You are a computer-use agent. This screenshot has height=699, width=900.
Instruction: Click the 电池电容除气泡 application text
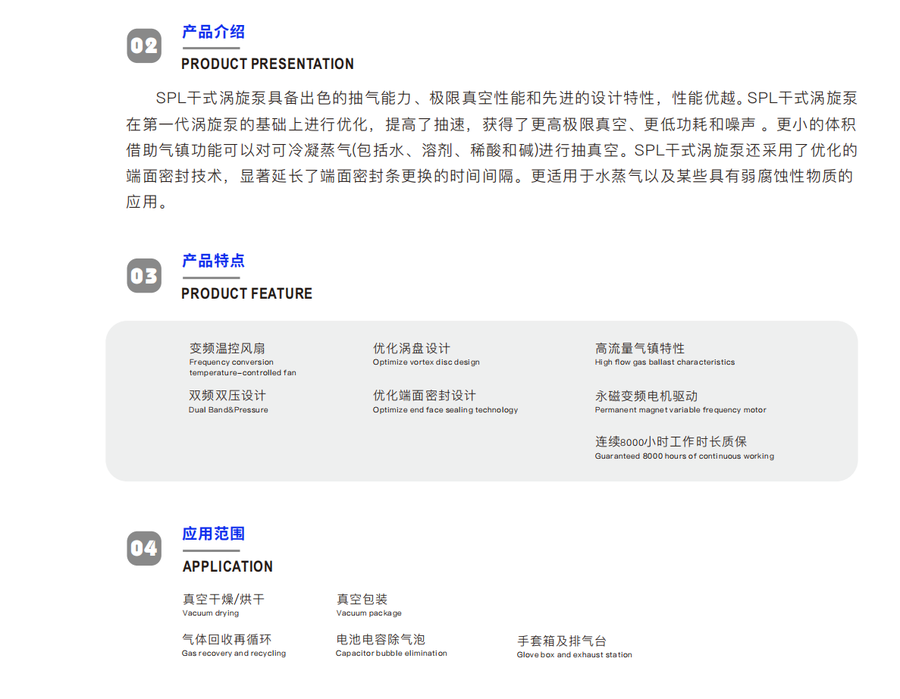381,639
